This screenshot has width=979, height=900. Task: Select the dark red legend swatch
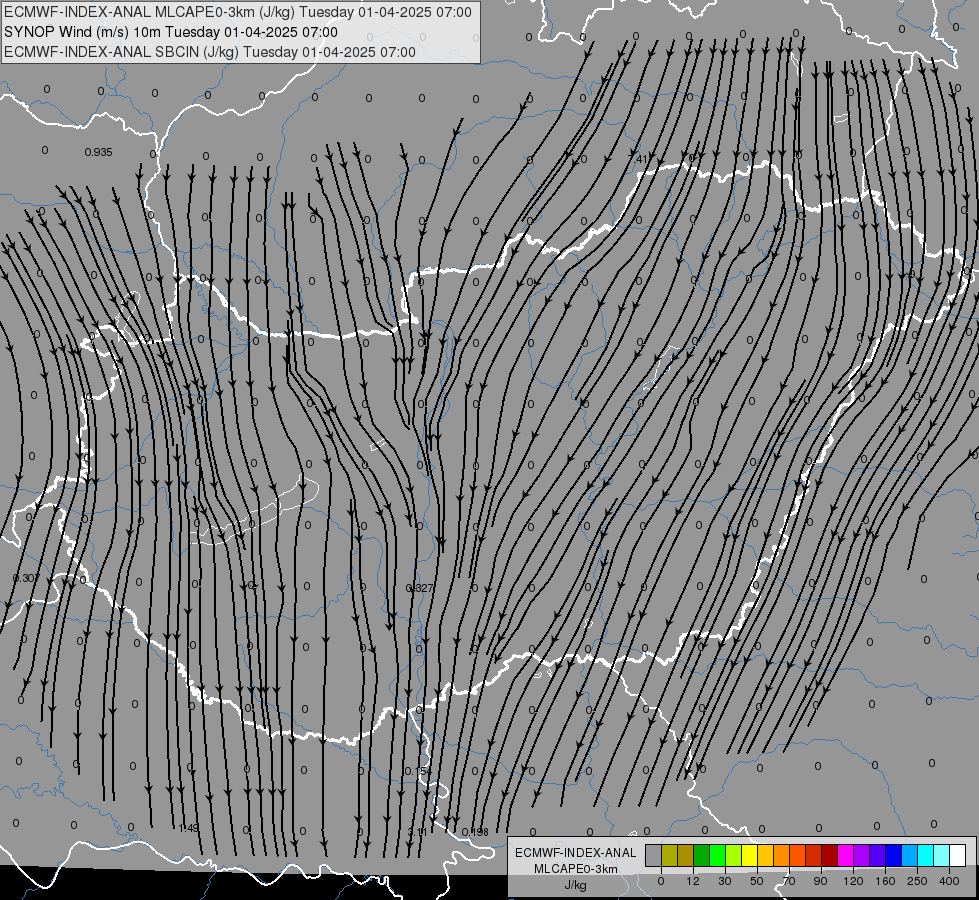(x=829, y=855)
